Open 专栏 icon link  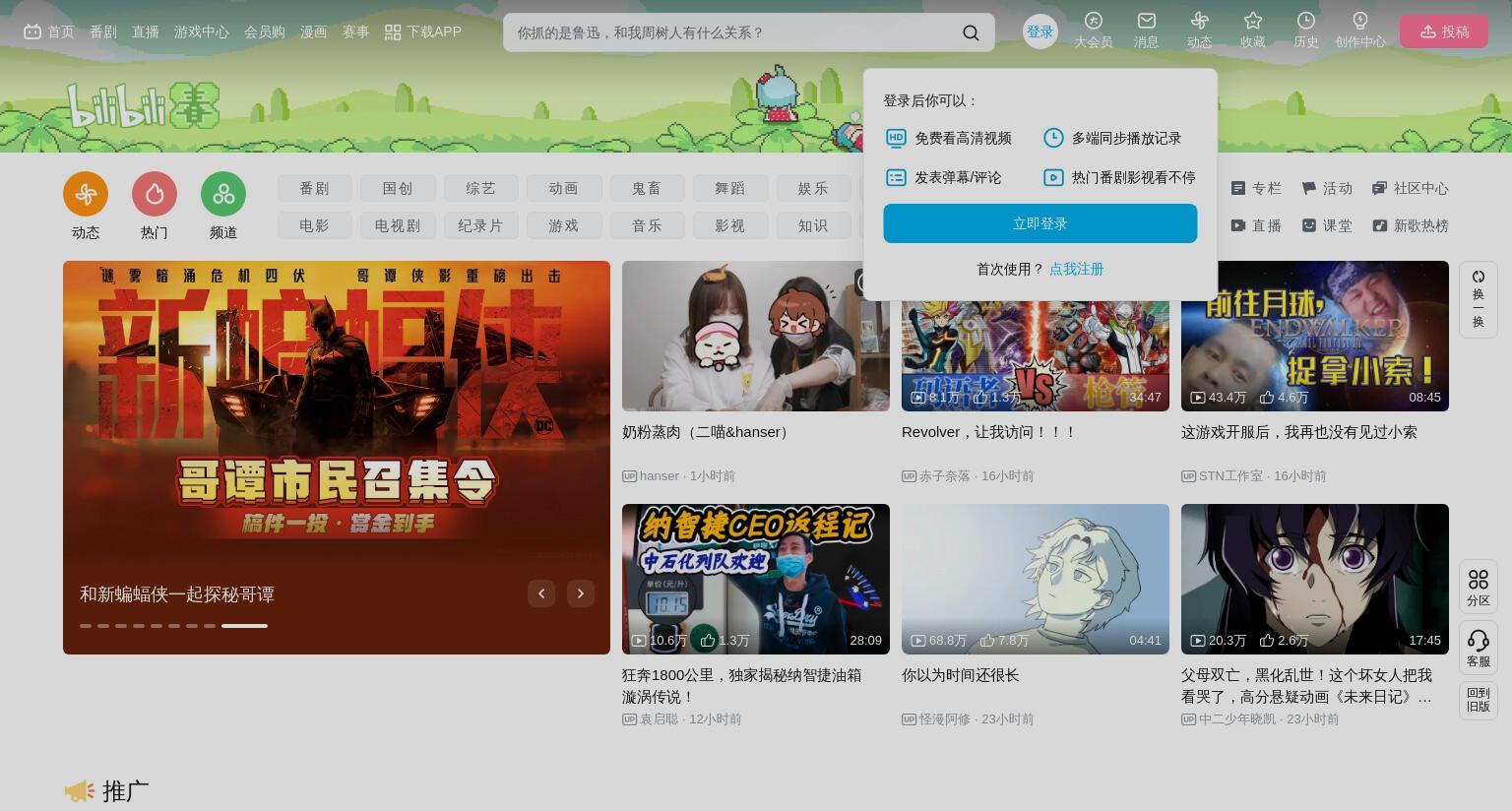click(1256, 188)
